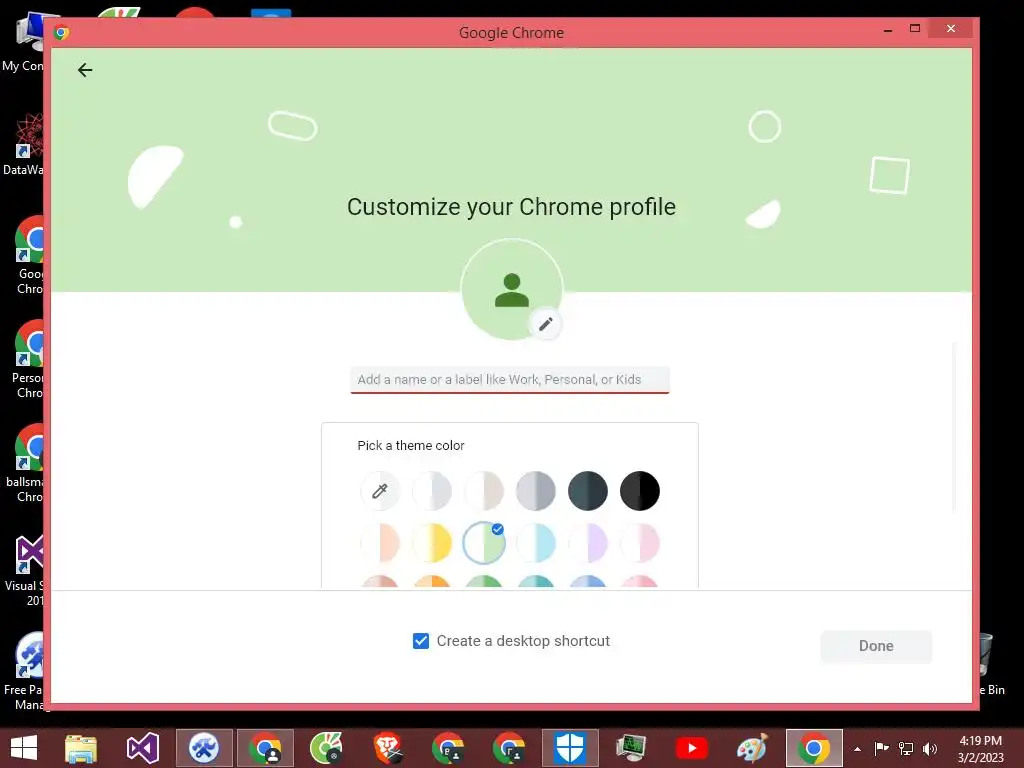Go back with the arrow icon
Image resolution: width=1024 pixels, height=768 pixels.
point(85,70)
